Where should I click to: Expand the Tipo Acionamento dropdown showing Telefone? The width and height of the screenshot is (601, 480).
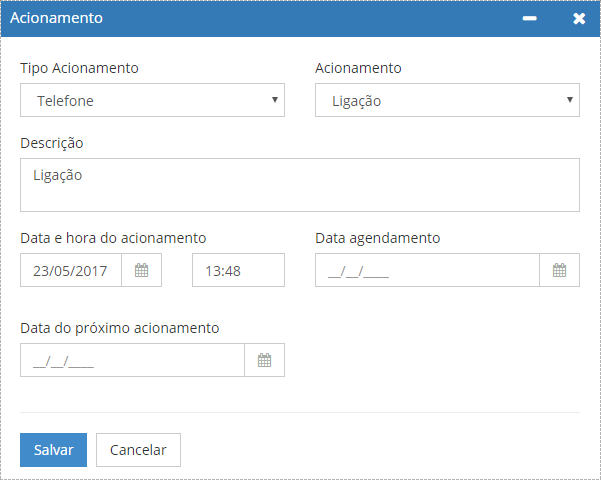point(152,100)
